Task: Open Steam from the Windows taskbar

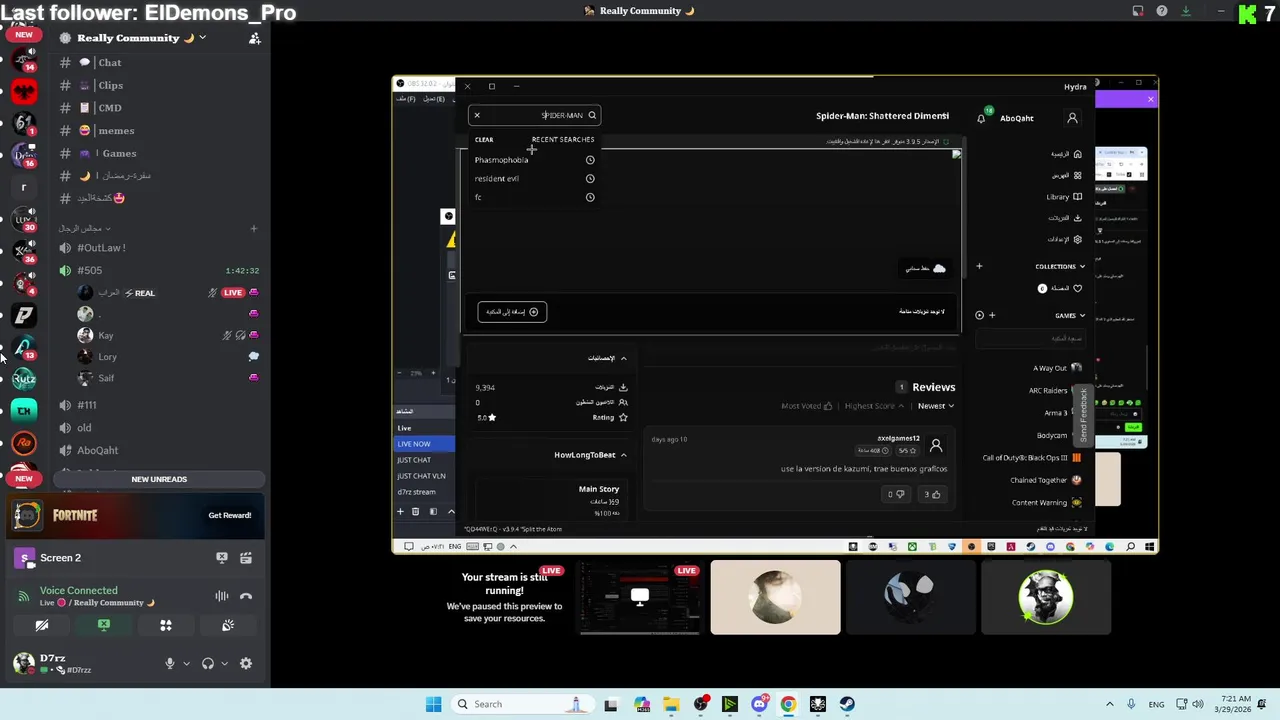Action: click(x=847, y=704)
